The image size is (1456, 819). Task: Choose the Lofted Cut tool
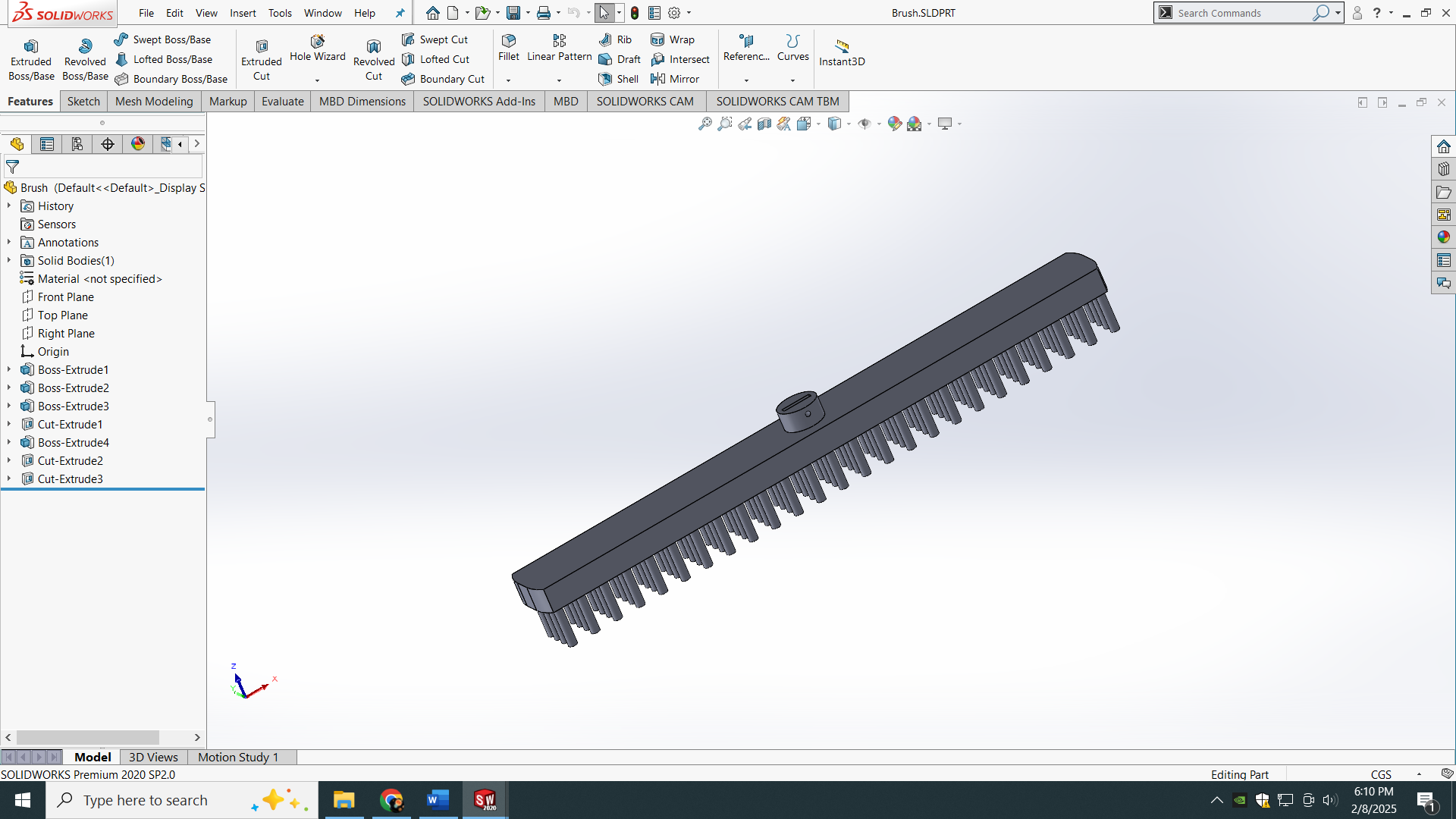click(x=436, y=59)
